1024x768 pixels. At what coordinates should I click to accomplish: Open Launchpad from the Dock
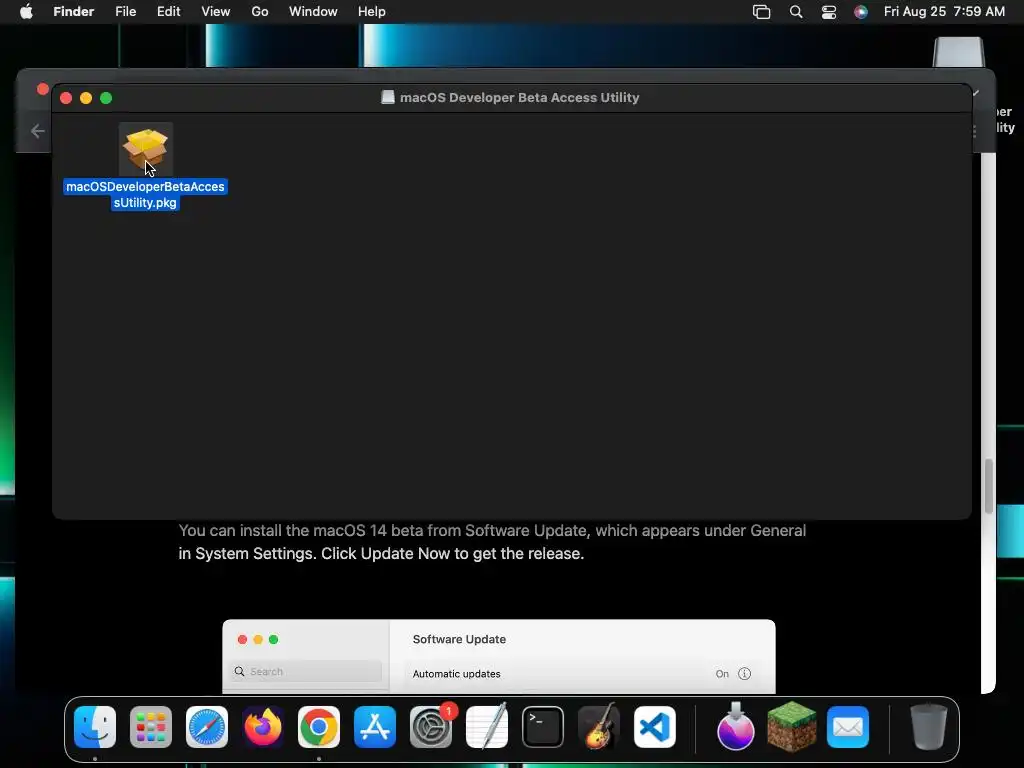coord(151,727)
